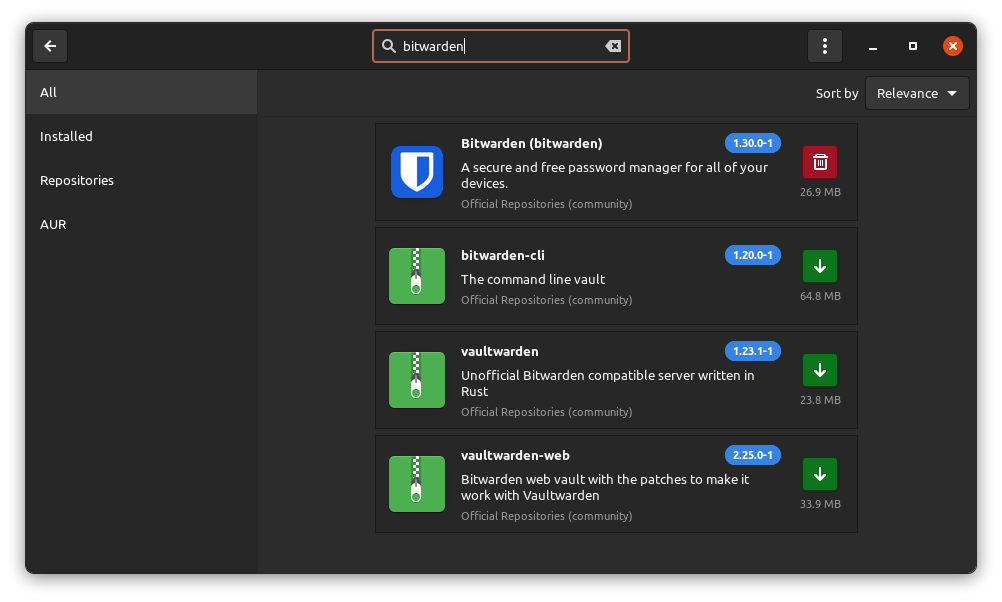The width and height of the screenshot is (1002, 602).
Task: Click repository label under bitwarden-cli
Action: pyautogui.click(x=546, y=300)
